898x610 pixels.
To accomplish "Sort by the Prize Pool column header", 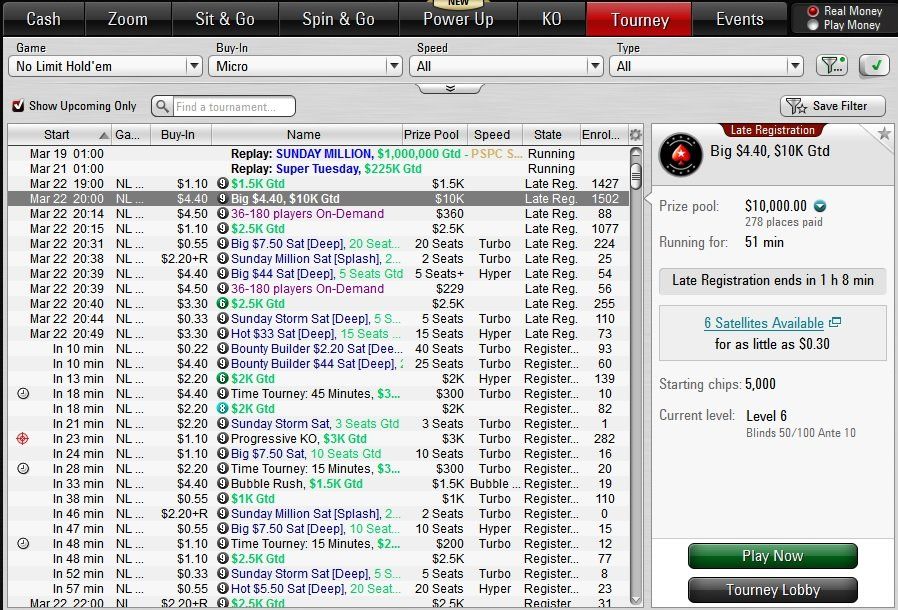I will coord(435,135).
